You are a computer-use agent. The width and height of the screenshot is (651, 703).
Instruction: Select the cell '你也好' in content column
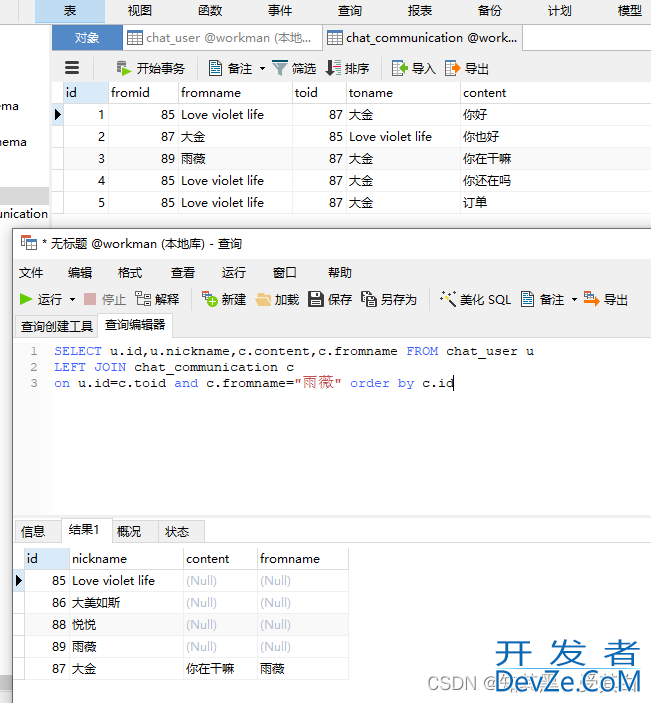[x=555, y=137]
